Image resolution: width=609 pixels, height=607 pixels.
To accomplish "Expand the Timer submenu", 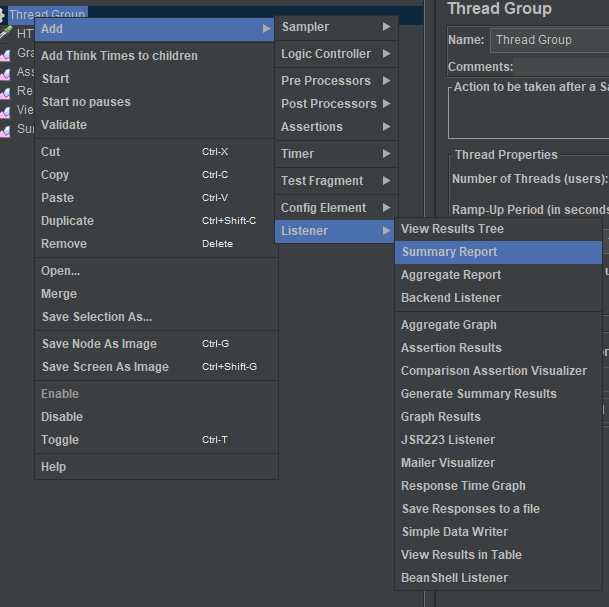I will click(336, 154).
